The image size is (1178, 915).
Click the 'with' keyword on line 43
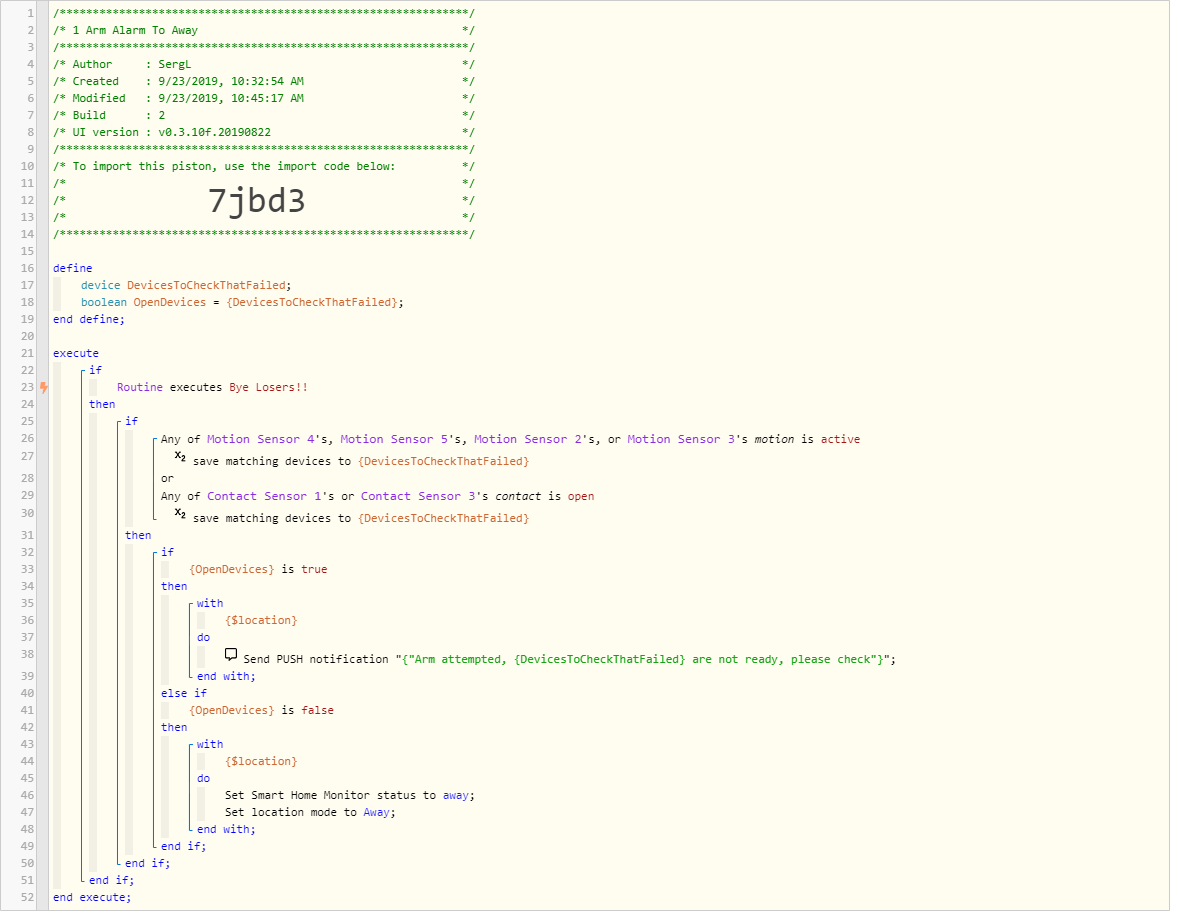(x=210, y=745)
